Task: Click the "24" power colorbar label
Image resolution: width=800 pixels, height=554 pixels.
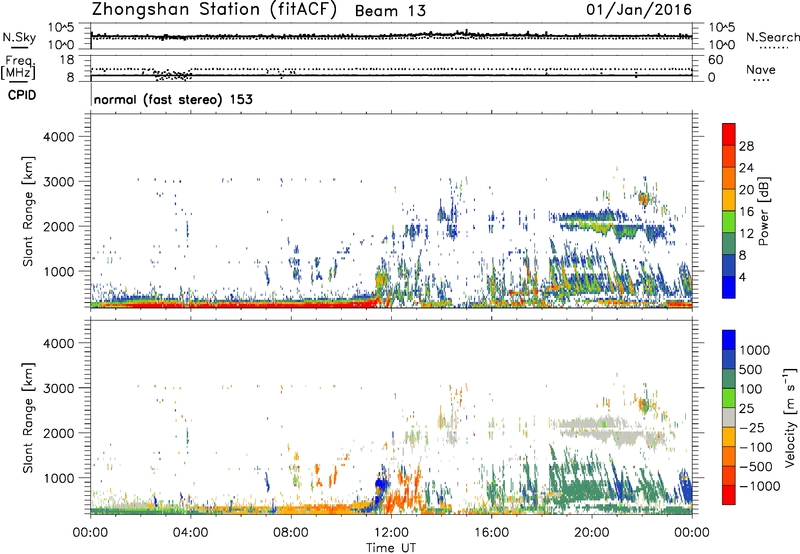Action: pos(746,168)
